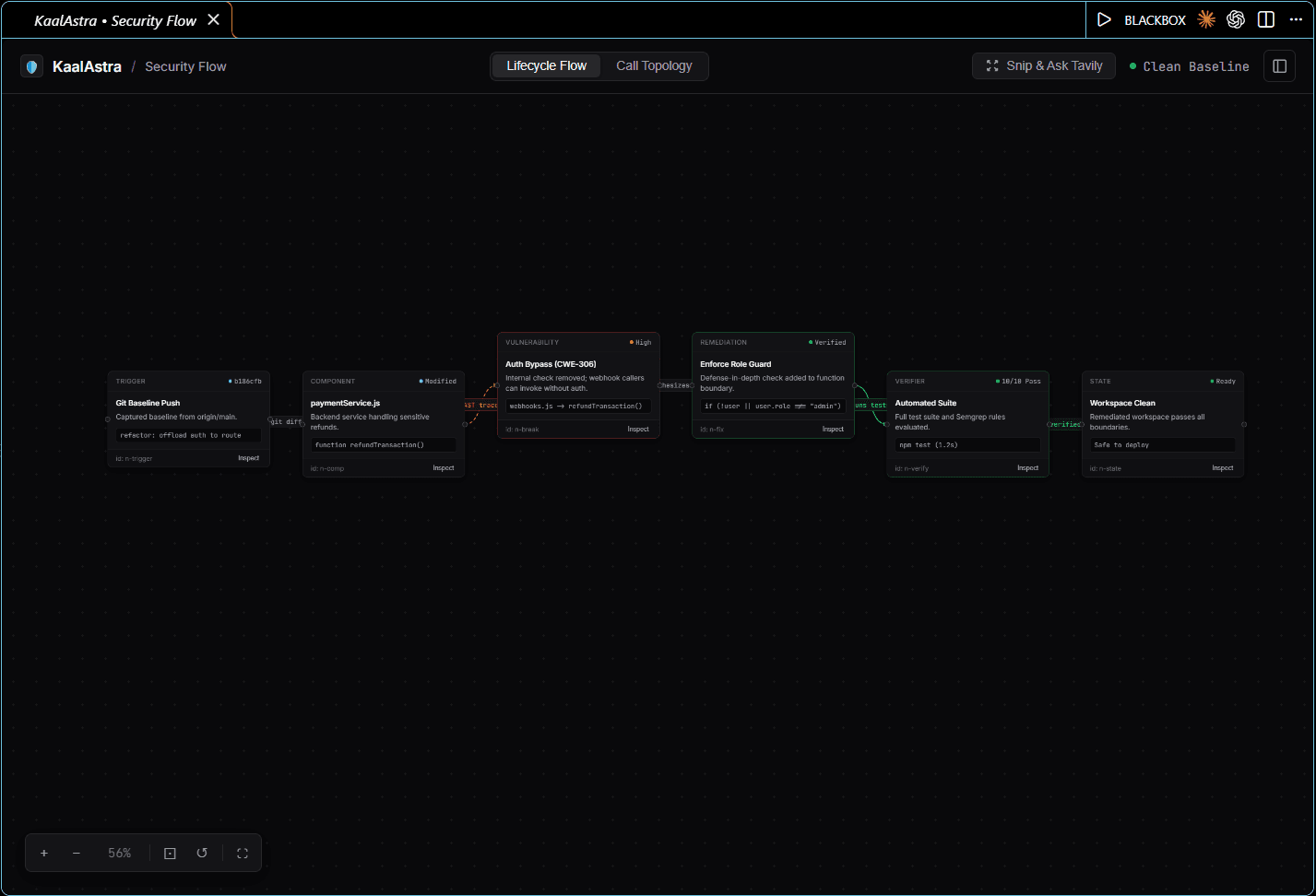
Task: Click the role check if-statement snippet
Action: tap(772, 407)
